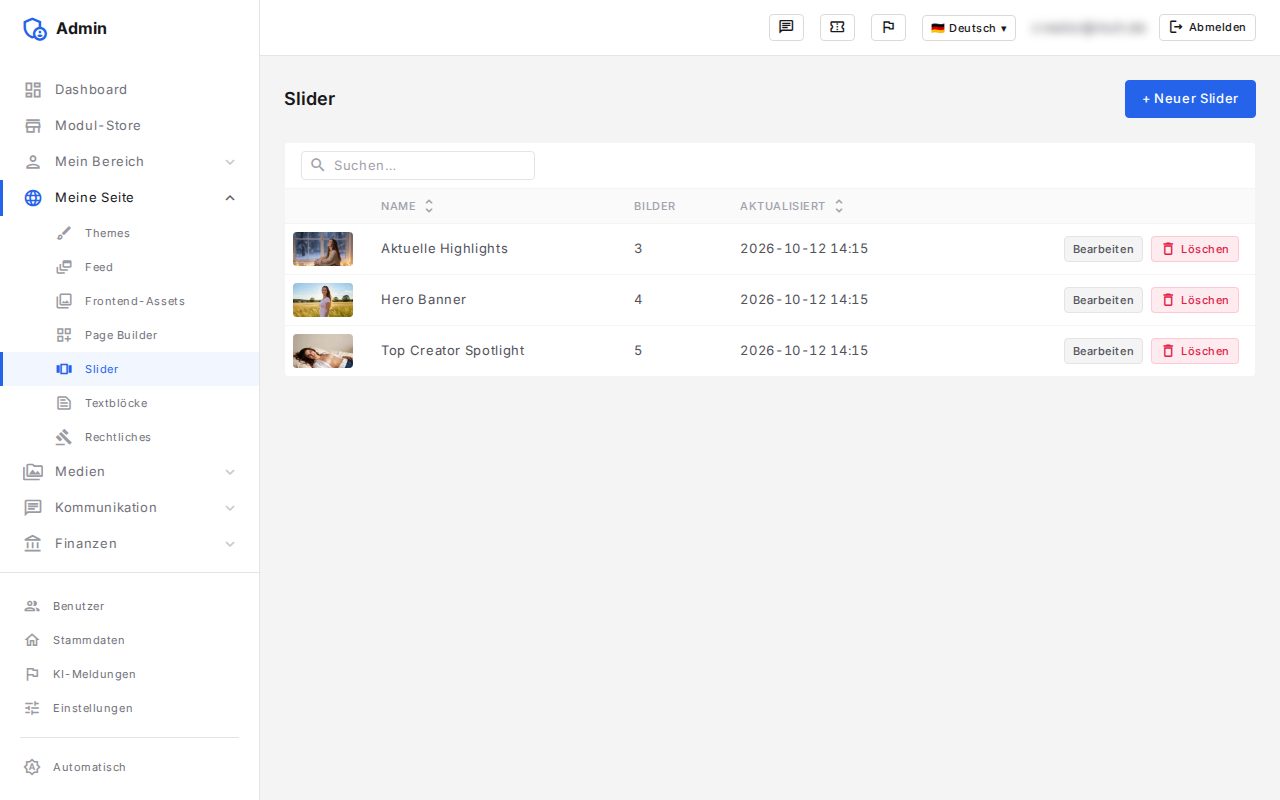Sort table by Name column arrows
The width and height of the screenshot is (1280, 800).
(x=429, y=206)
